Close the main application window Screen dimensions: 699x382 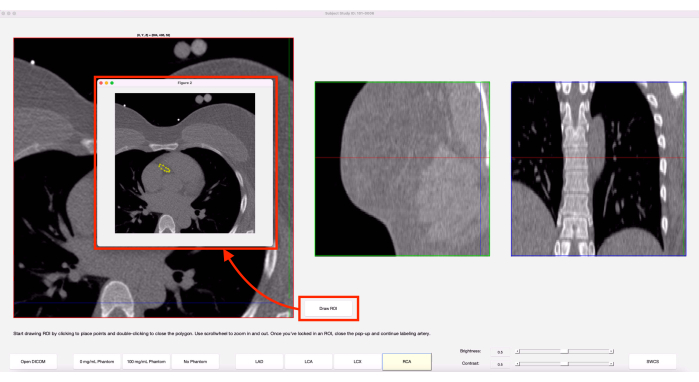click(x=3, y=13)
